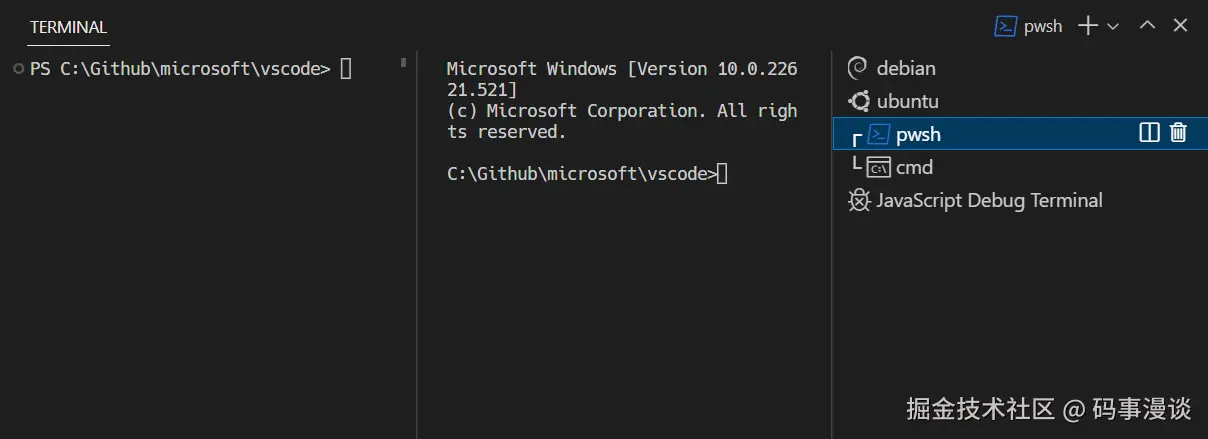Click the pwsh label in the panel header
This screenshot has width=1208, height=439.
point(1043,26)
